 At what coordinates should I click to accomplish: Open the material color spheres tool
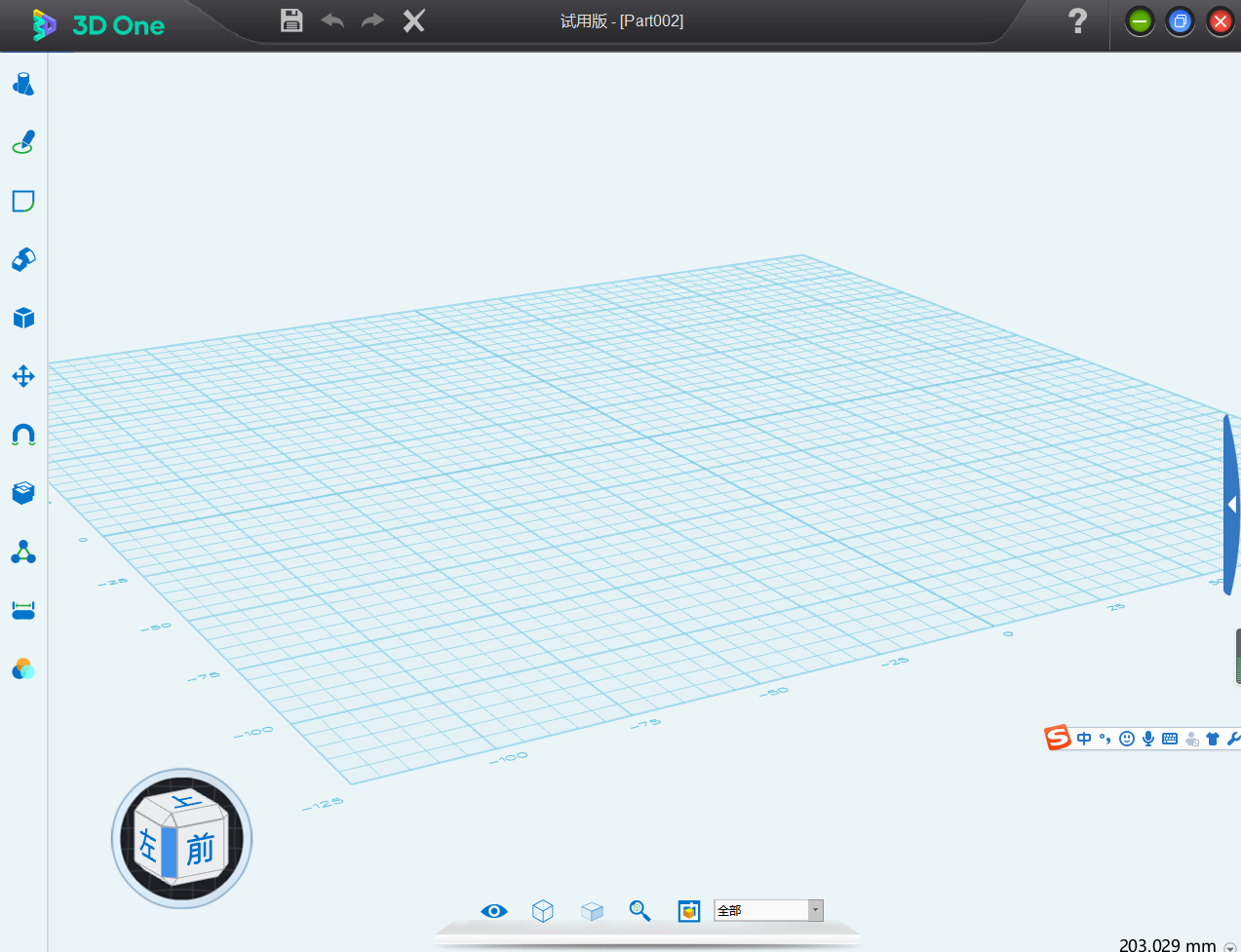click(x=23, y=669)
